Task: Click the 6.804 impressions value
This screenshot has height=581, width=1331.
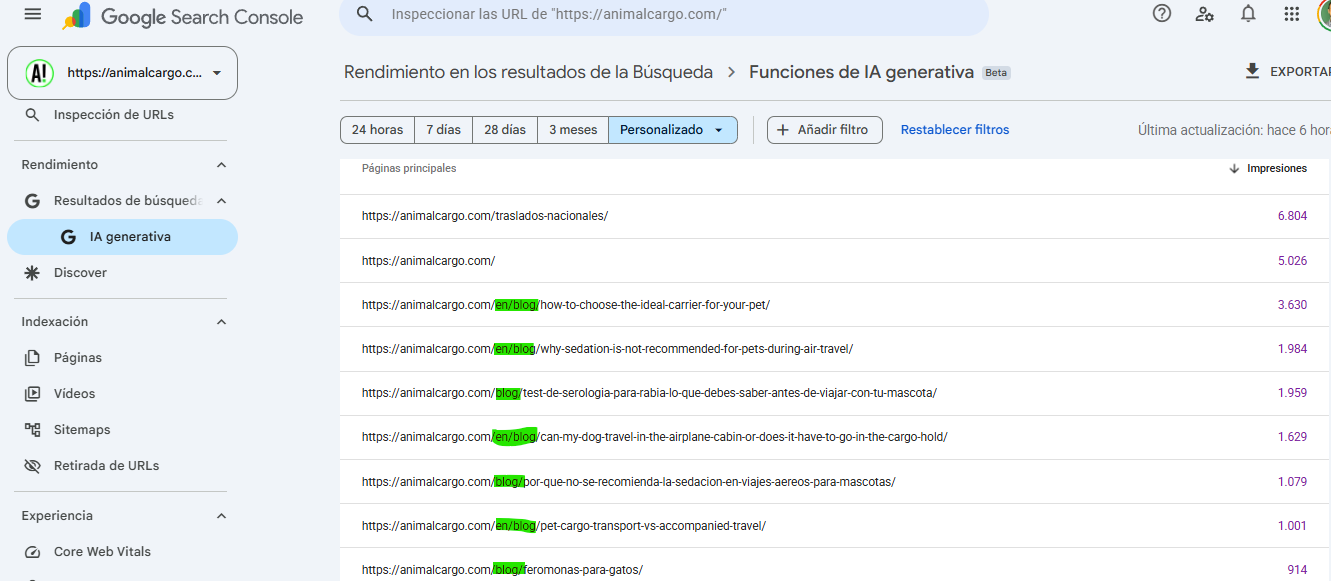Action: click(x=1292, y=216)
